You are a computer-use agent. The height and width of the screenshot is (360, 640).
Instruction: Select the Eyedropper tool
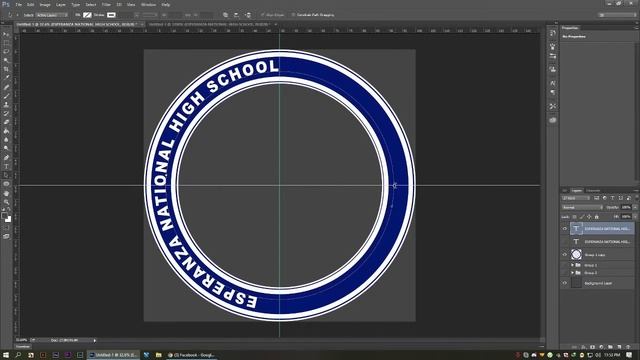tap(6, 78)
